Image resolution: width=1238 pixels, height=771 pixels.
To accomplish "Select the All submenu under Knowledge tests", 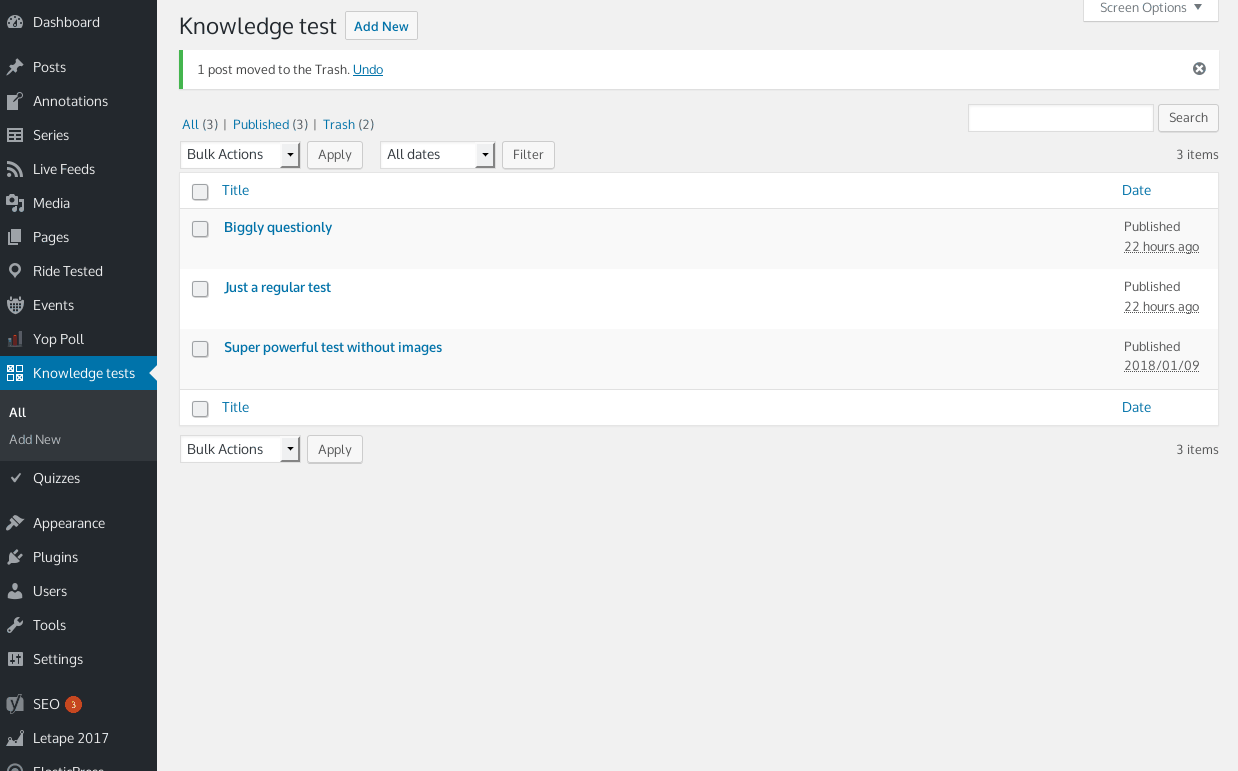I will [x=17, y=412].
